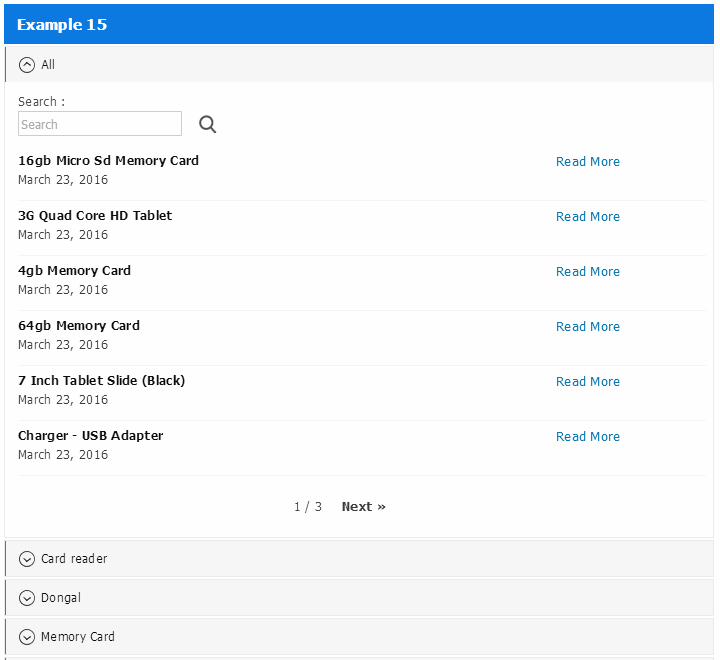
Task: Open Read More for 3G Quad Core HD Tablet
Action: point(588,217)
